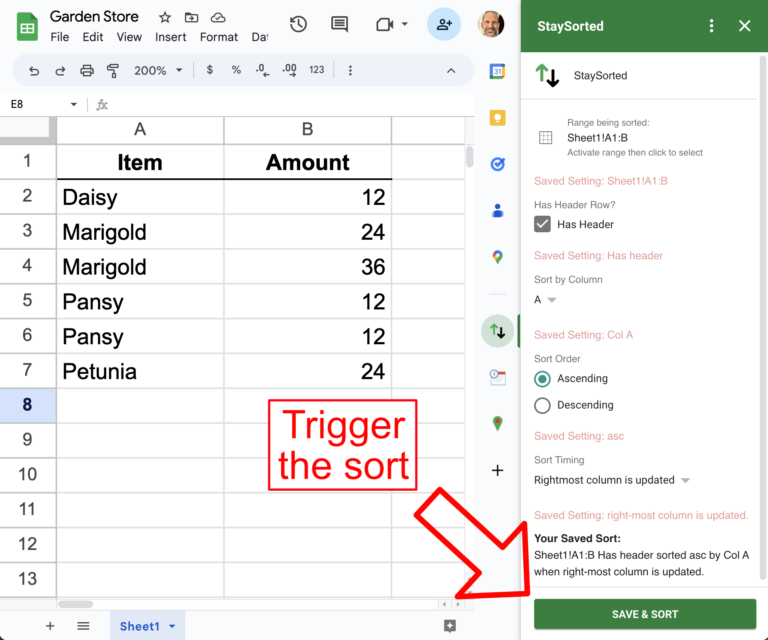Open StaySorted panel three-dot menu
The image size is (768, 640).
tap(711, 26)
